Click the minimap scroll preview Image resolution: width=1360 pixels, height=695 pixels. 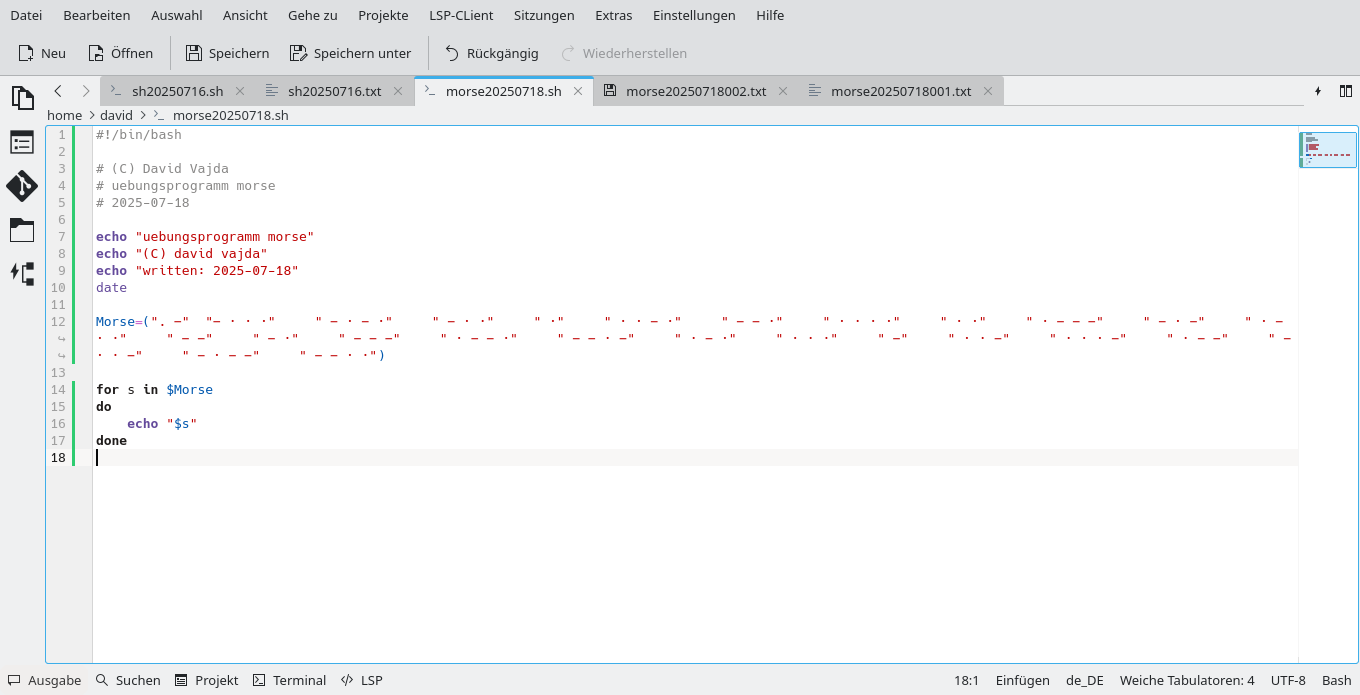(x=1327, y=150)
